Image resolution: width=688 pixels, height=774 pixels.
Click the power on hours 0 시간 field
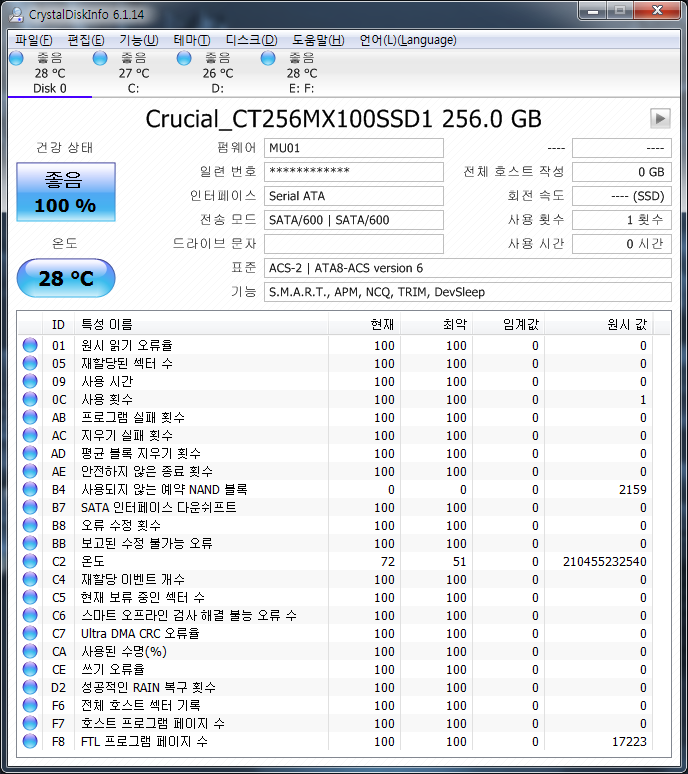click(x=621, y=244)
